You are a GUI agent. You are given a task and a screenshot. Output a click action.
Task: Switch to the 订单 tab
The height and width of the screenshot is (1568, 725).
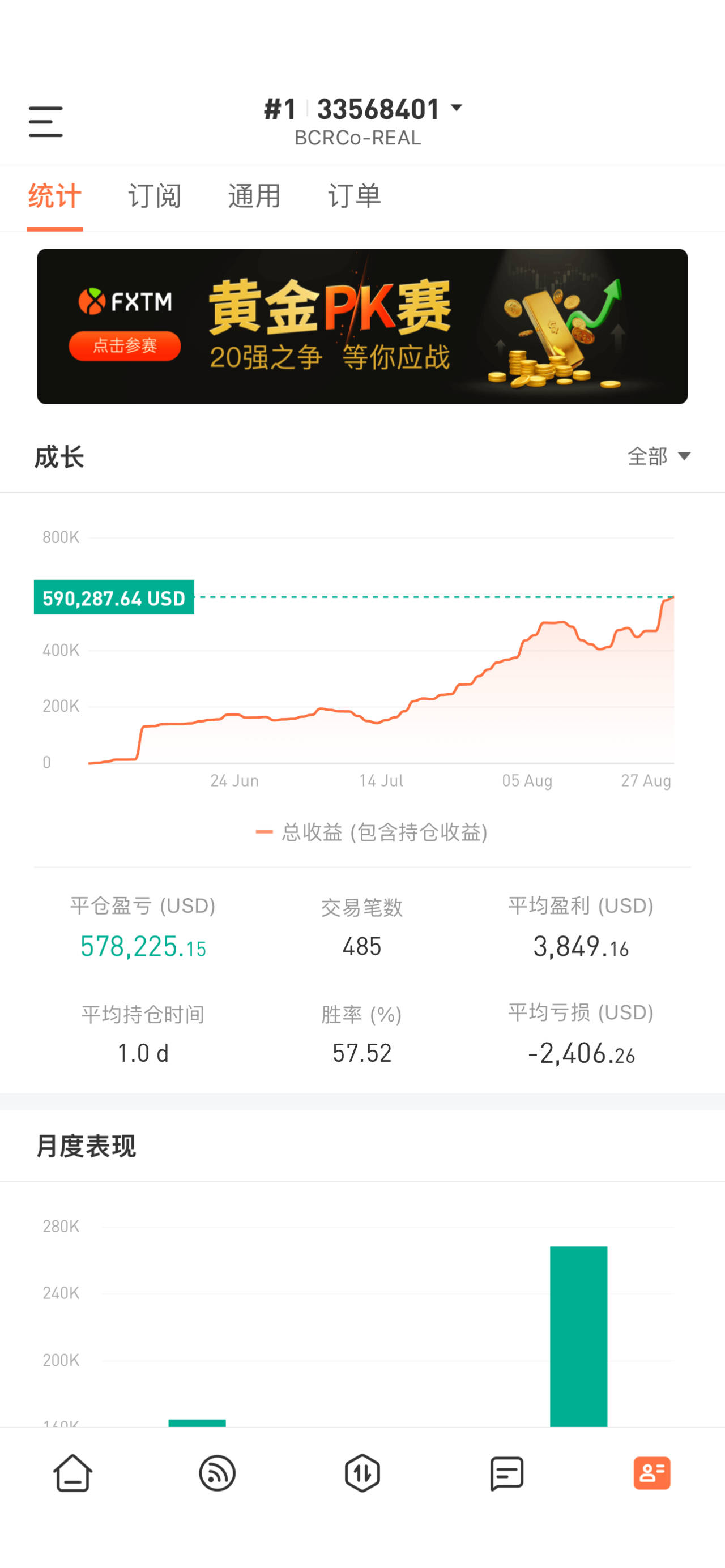354,196
